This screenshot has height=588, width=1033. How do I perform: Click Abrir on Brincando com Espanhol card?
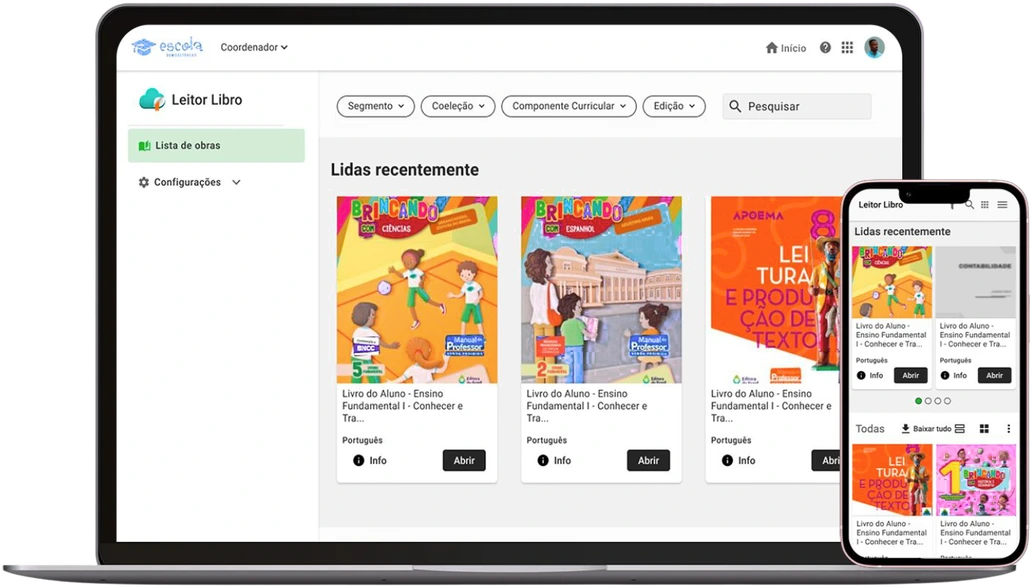[x=648, y=460]
